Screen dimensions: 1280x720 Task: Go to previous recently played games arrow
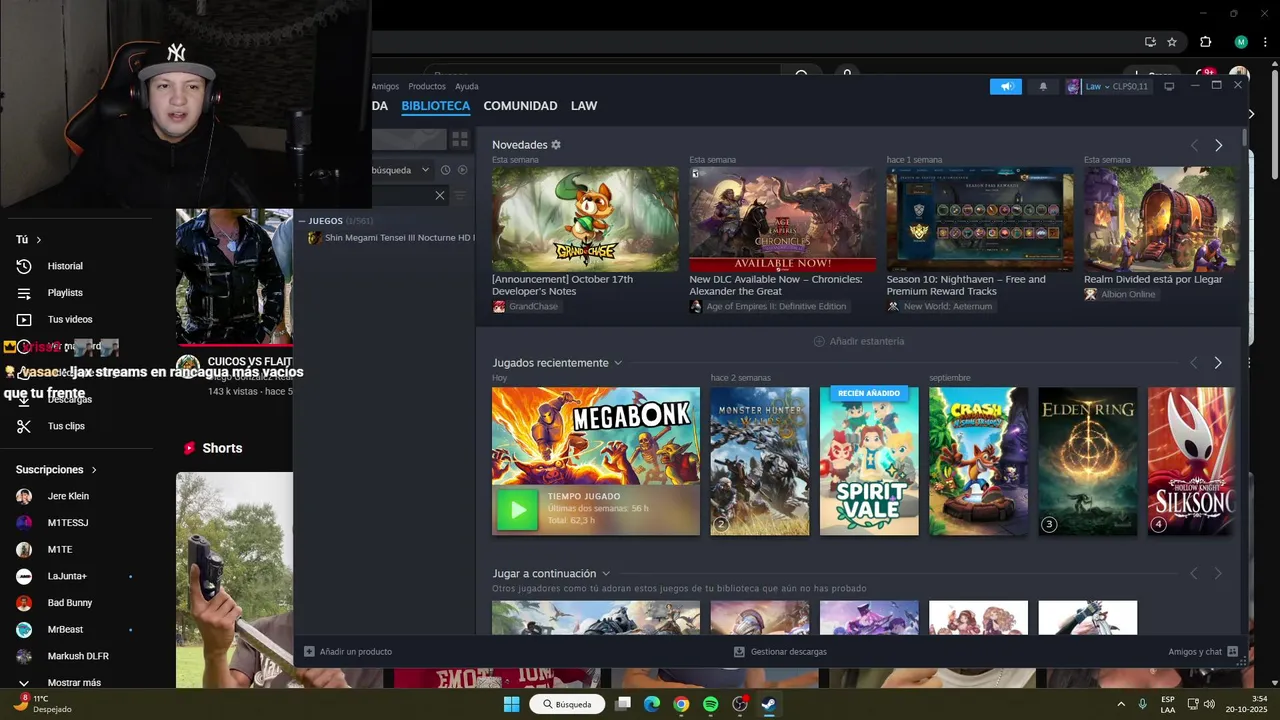pos(1194,363)
